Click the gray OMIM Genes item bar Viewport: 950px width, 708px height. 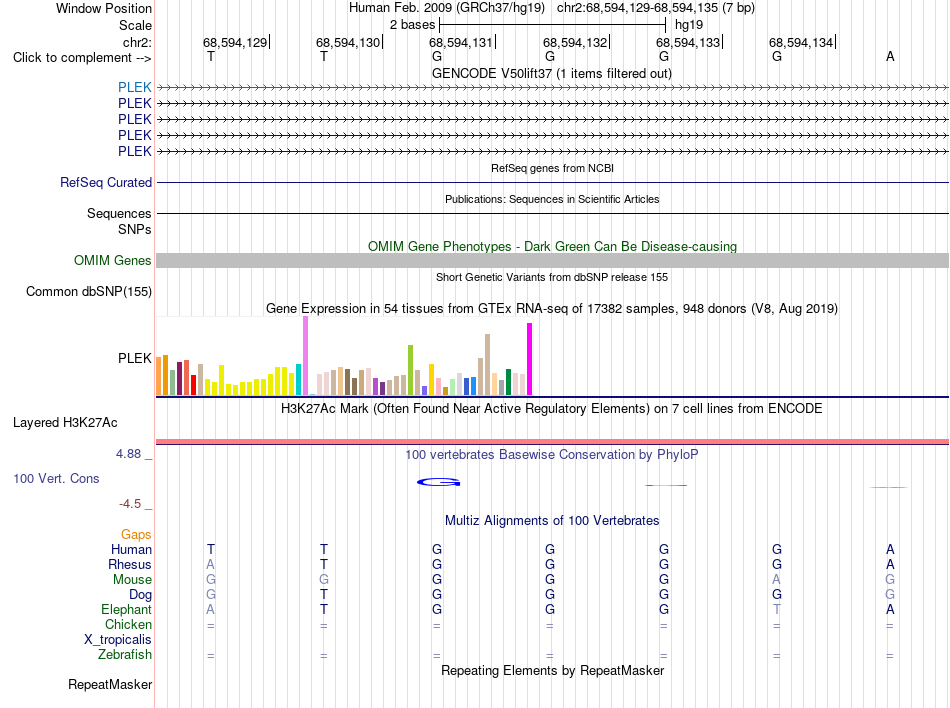pyautogui.click(x=552, y=260)
